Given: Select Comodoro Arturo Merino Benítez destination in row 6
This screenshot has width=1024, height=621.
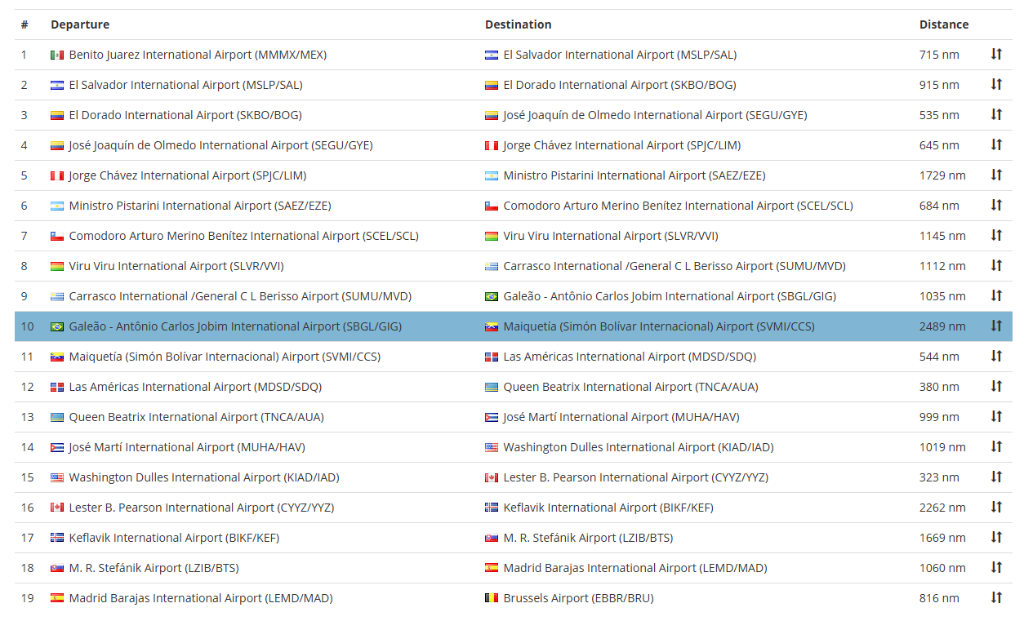Looking at the screenshot, I should coord(678,206).
